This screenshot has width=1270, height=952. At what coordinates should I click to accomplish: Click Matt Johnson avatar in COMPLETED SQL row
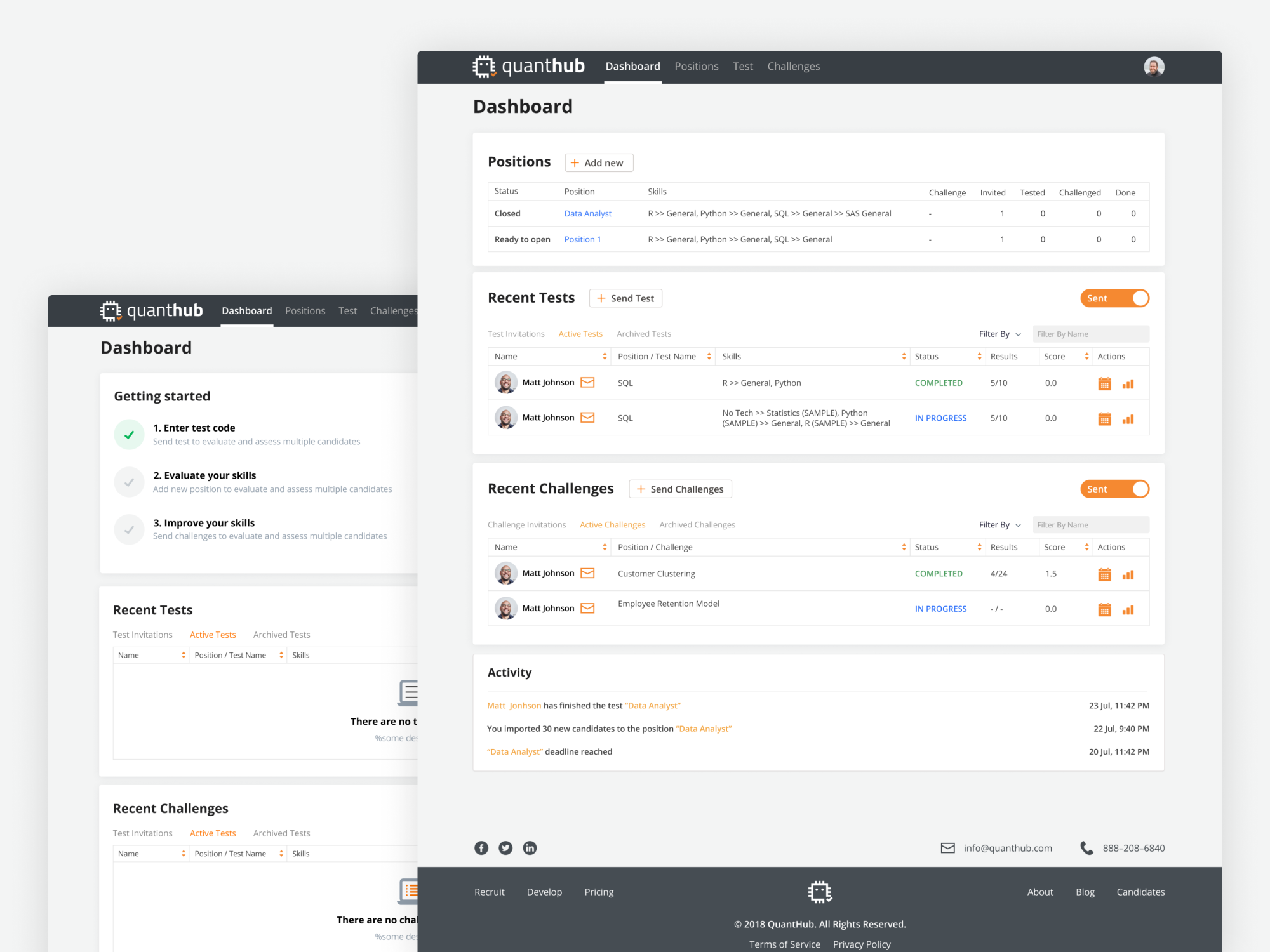pos(505,383)
